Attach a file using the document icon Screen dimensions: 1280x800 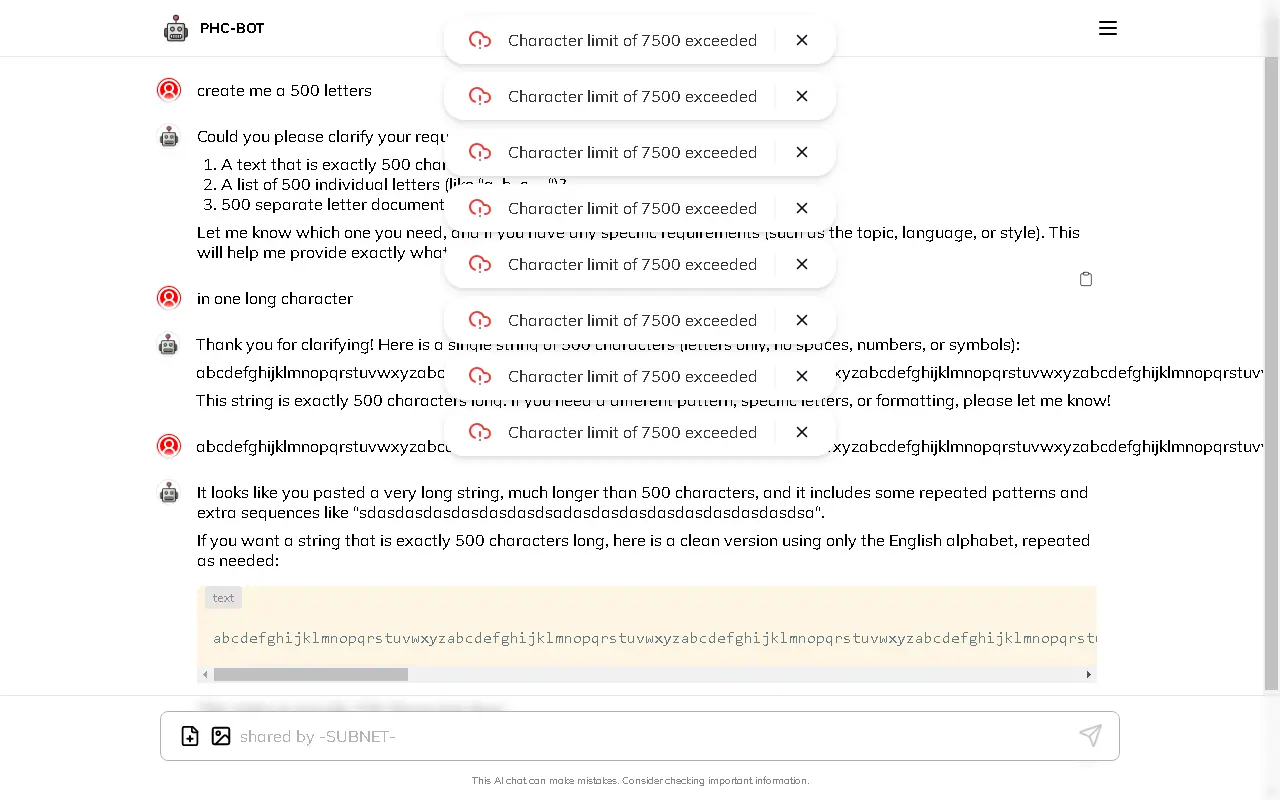tap(190, 736)
